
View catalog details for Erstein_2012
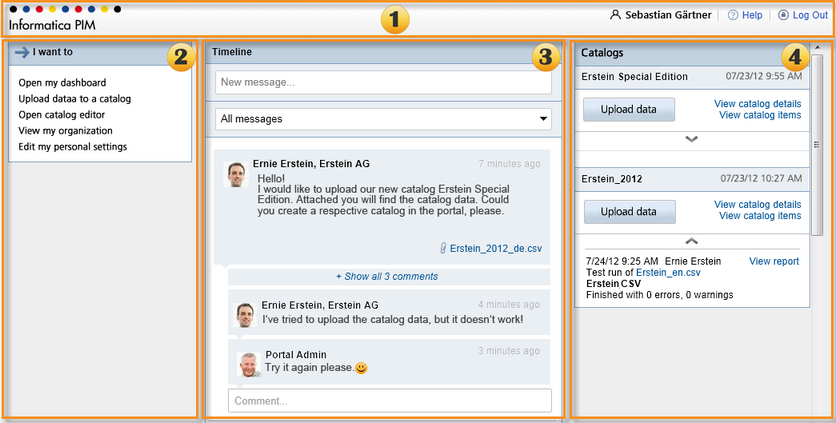point(757,204)
